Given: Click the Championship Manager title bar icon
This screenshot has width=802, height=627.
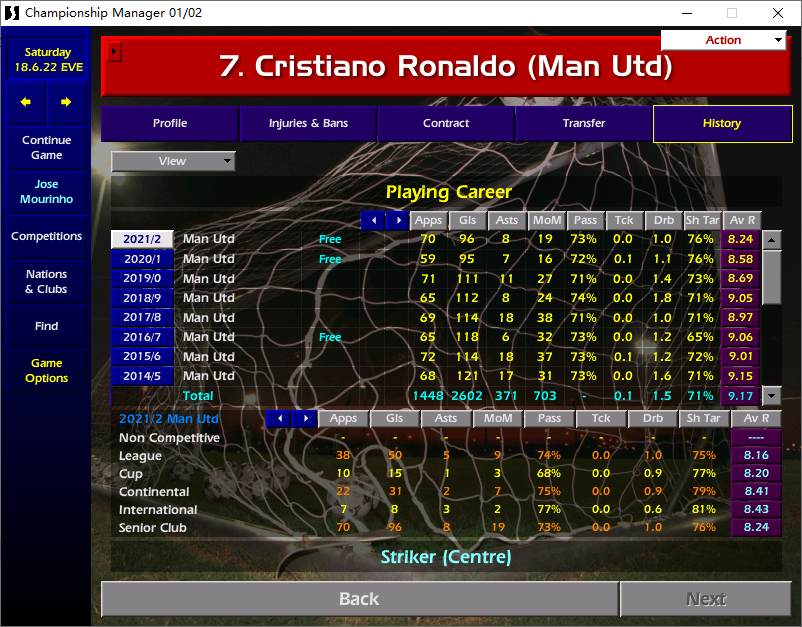Looking at the screenshot, I should point(12,13).
